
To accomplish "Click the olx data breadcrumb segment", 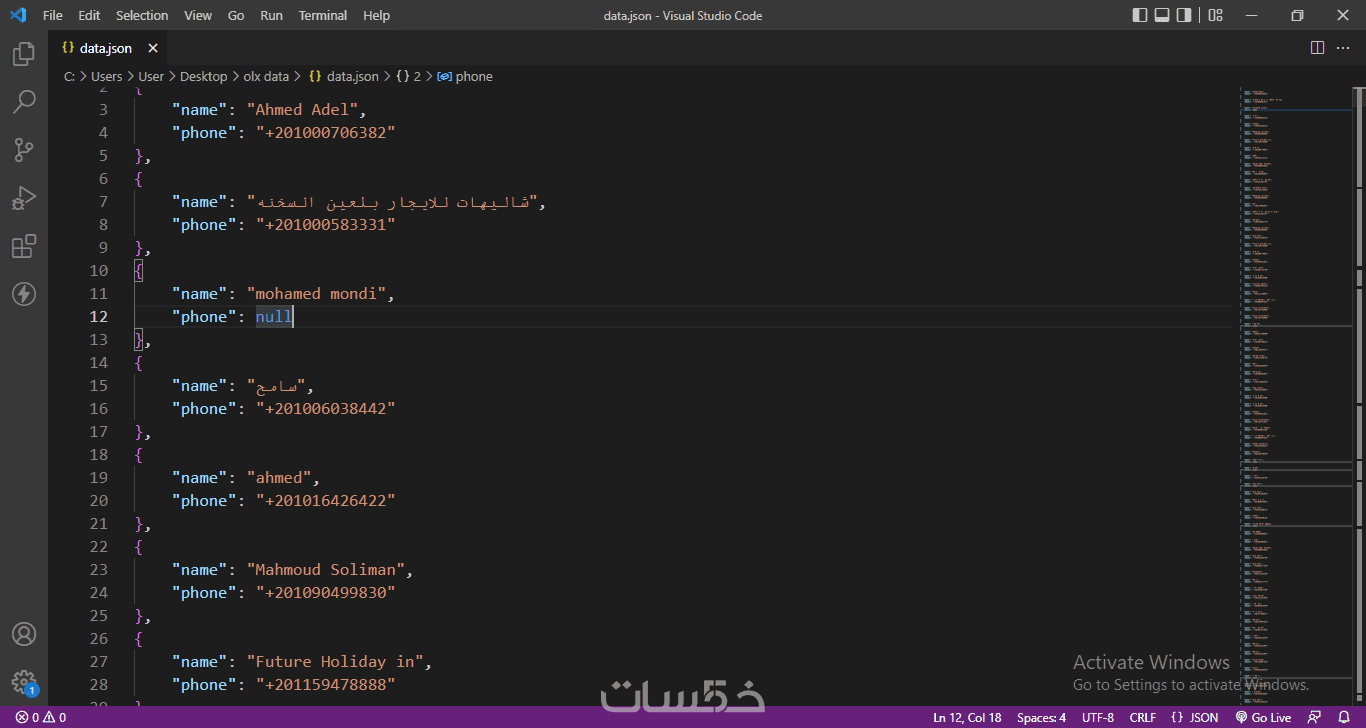I will point(266,76).
